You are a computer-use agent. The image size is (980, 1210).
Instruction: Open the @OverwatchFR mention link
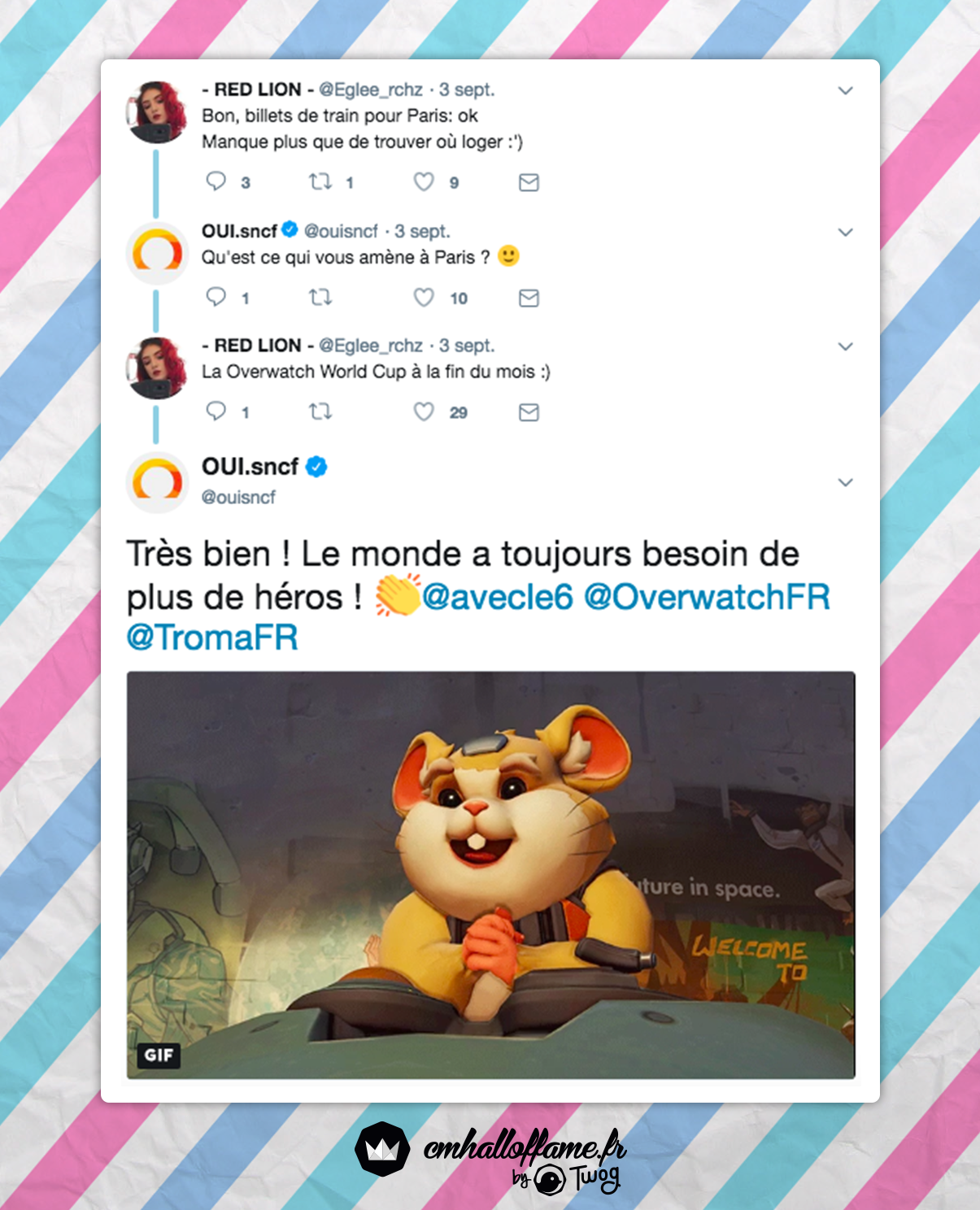click(708, 597)
